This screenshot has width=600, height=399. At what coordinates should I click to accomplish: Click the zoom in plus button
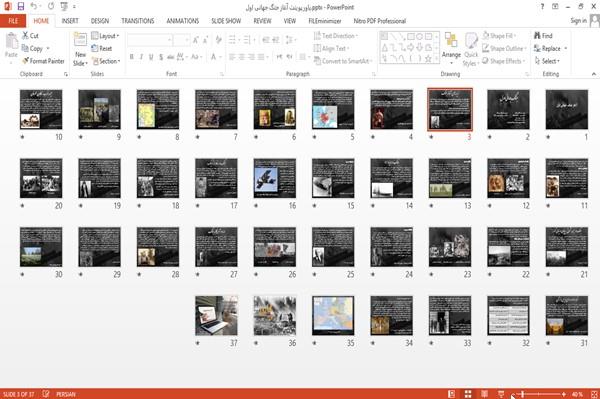click(x=564, y=394)
